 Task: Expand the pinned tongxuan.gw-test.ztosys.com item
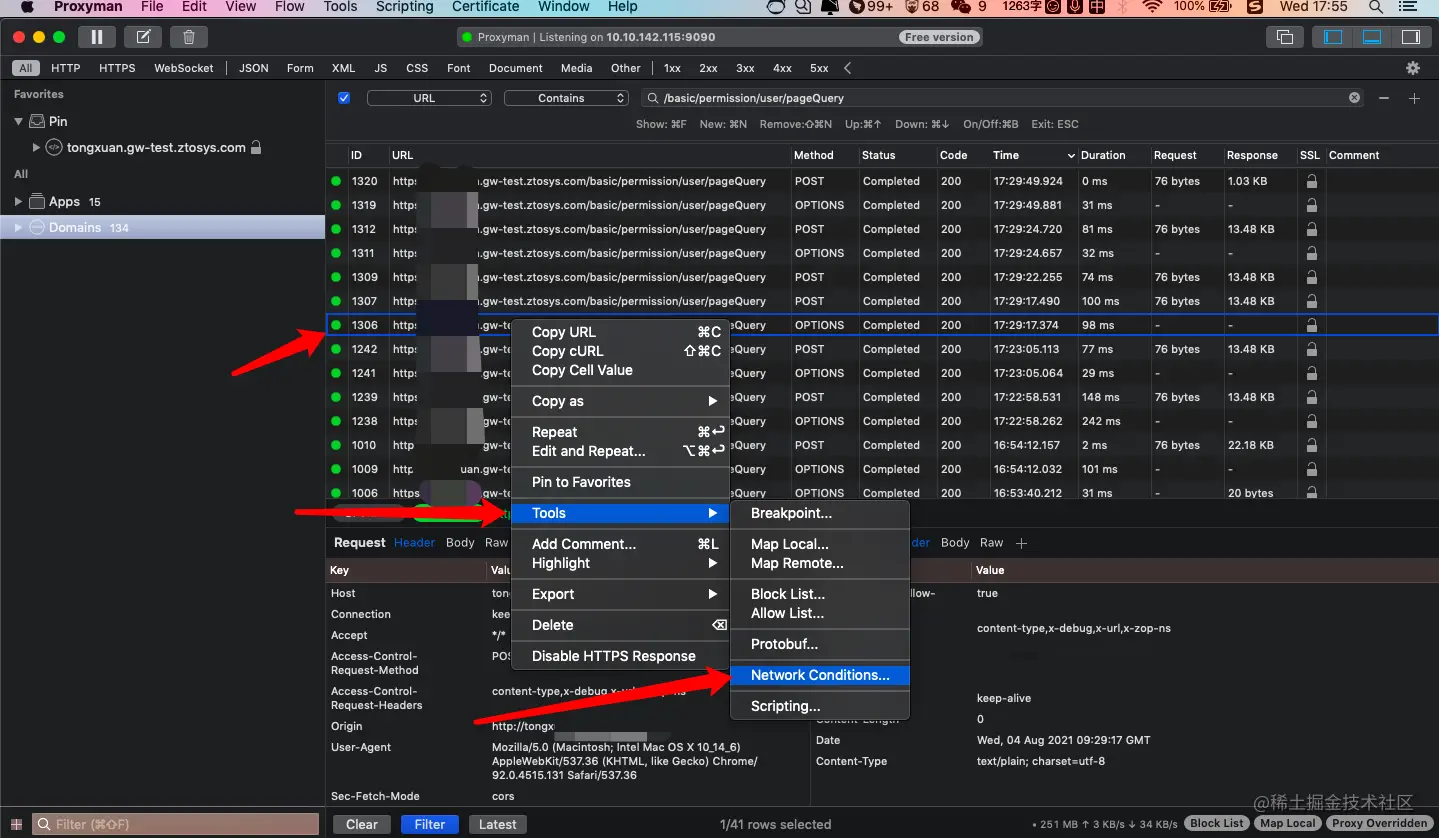coord(37,147)
